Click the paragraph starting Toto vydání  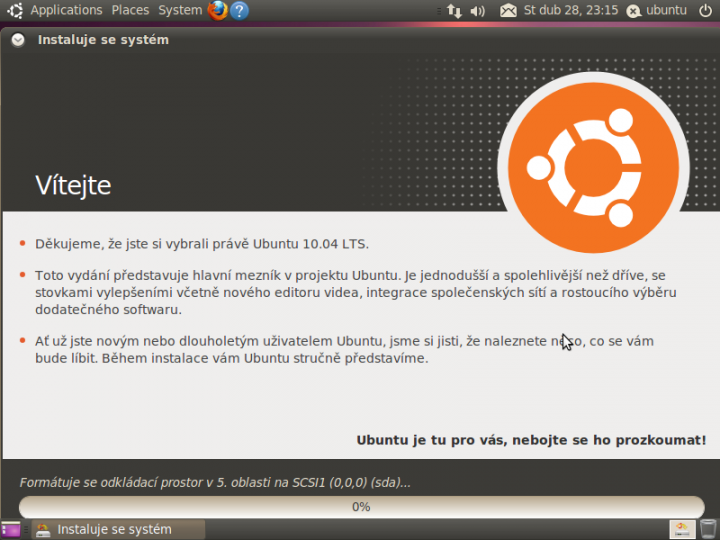[356, 292]
